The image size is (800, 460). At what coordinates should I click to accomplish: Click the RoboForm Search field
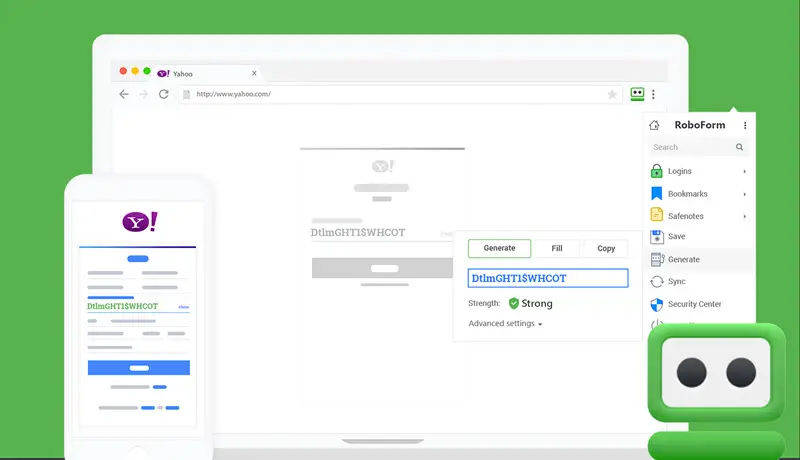[697, 147]
